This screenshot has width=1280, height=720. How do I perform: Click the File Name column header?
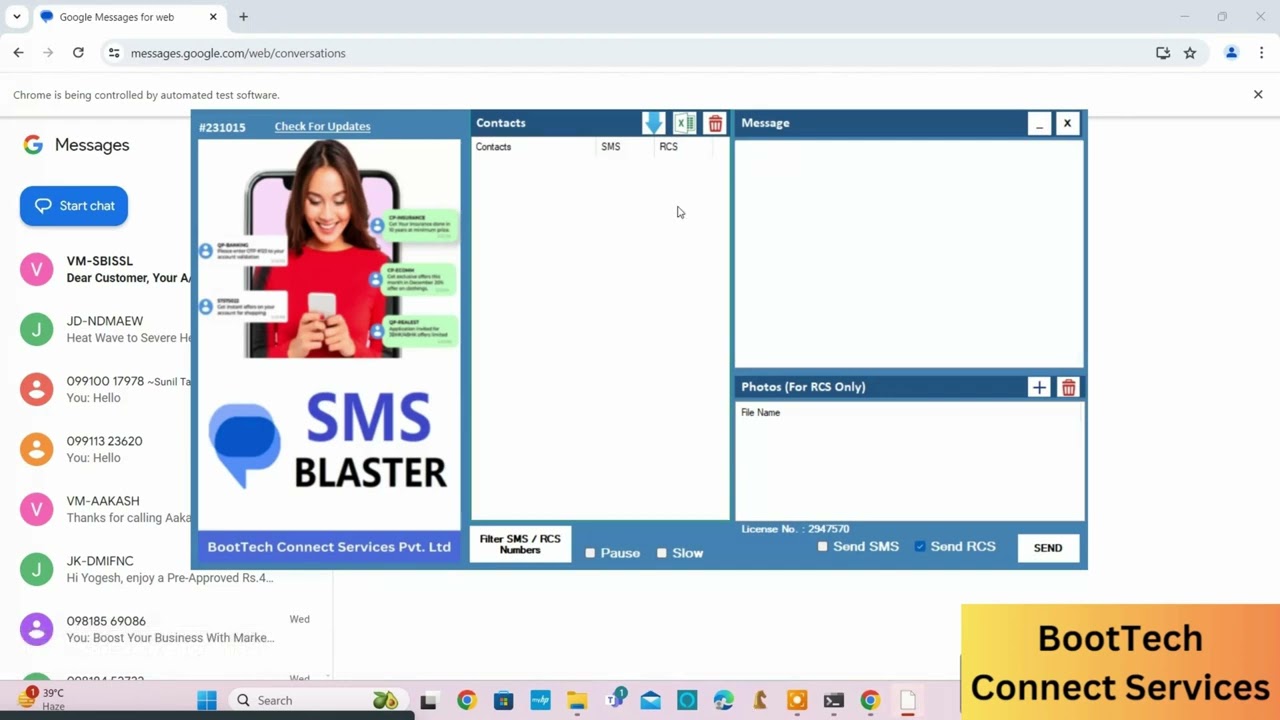tap(908, 413)
